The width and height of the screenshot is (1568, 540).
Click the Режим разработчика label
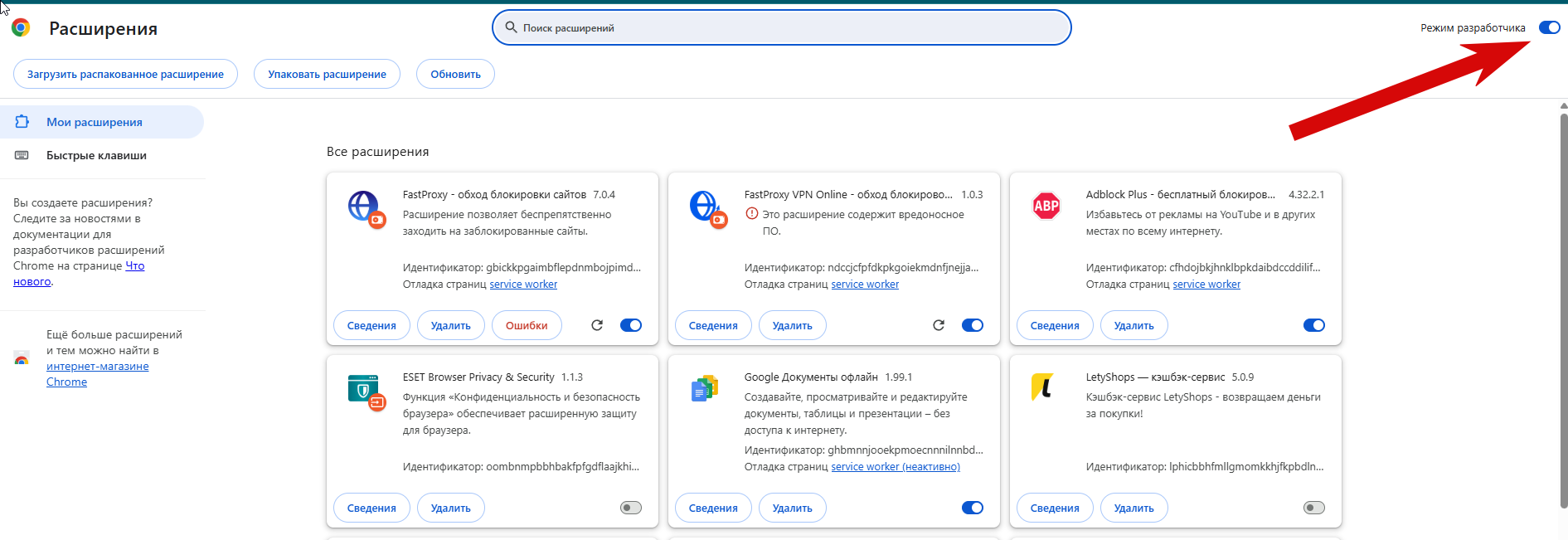(x=1473, y=27)
